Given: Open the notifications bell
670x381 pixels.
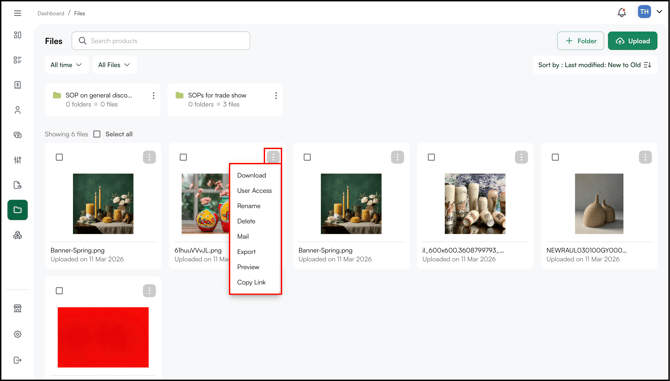Looking at the screenshot, I should [622, 12].
